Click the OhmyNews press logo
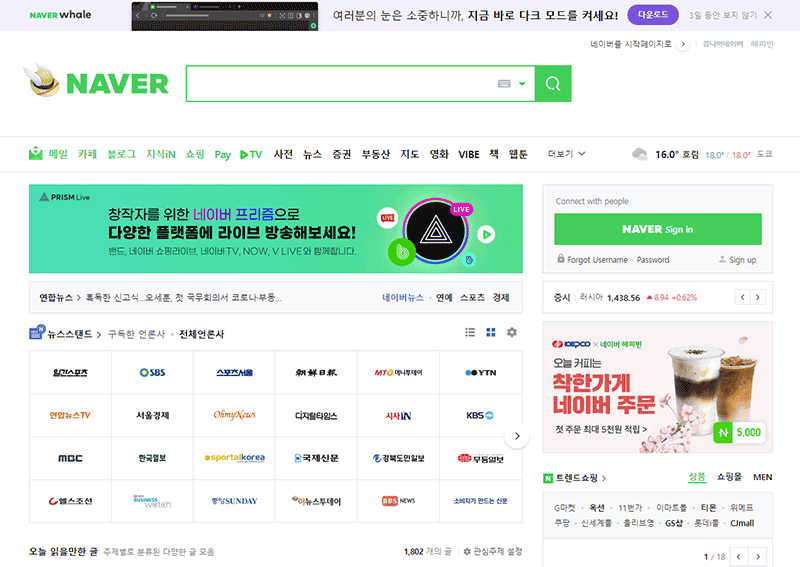 coord(234,415)
